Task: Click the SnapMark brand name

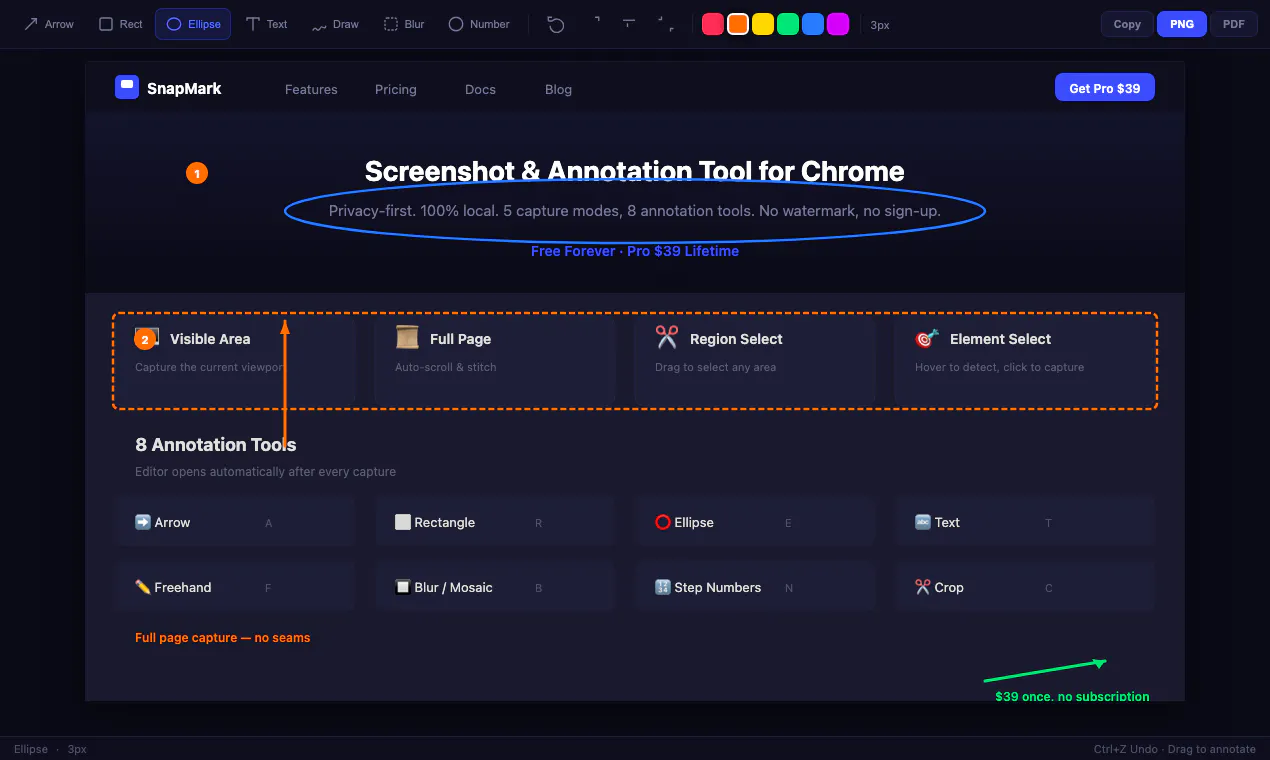Action: click(x=184, y=88)
